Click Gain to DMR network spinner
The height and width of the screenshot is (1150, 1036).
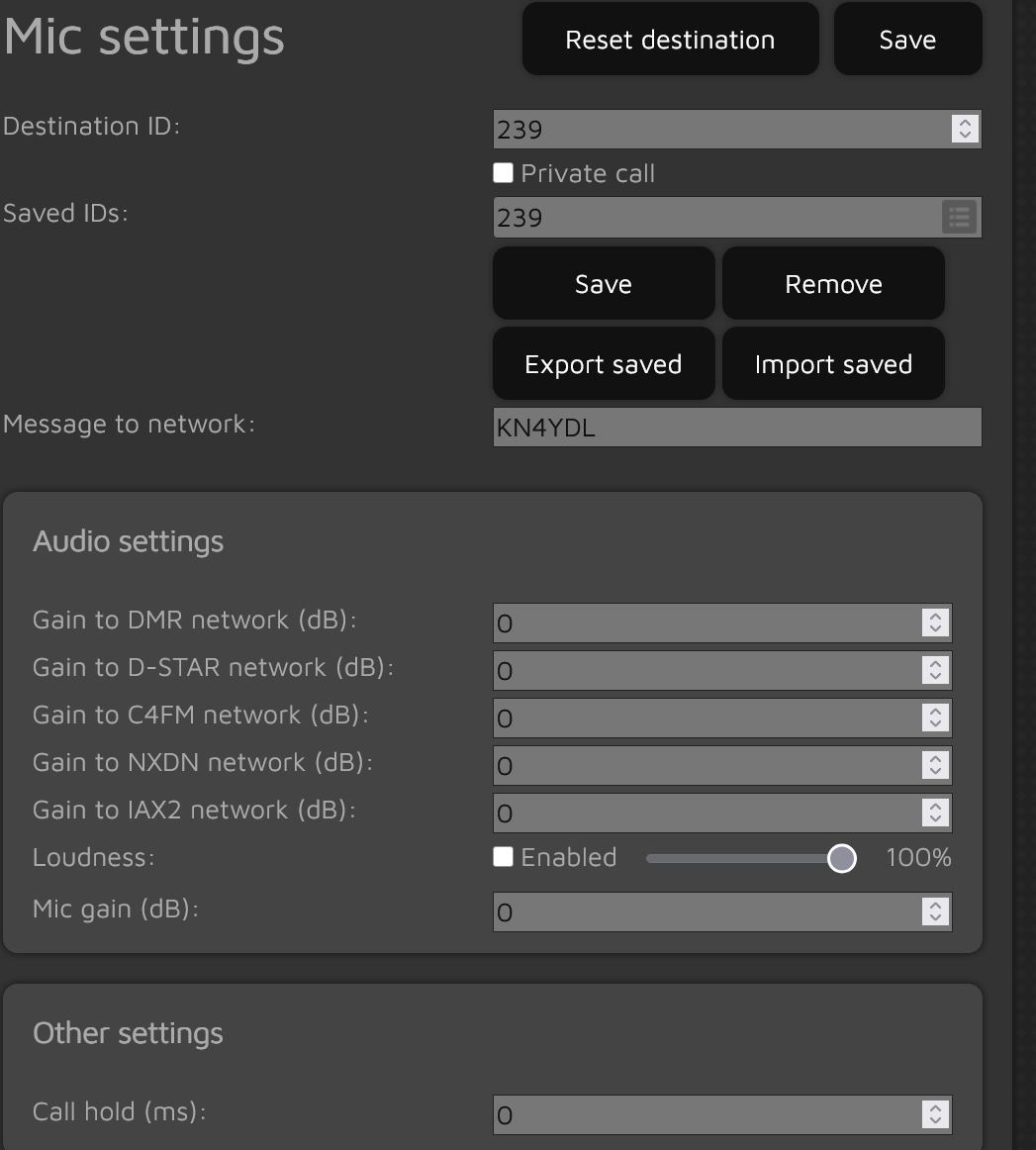(934, 623)
